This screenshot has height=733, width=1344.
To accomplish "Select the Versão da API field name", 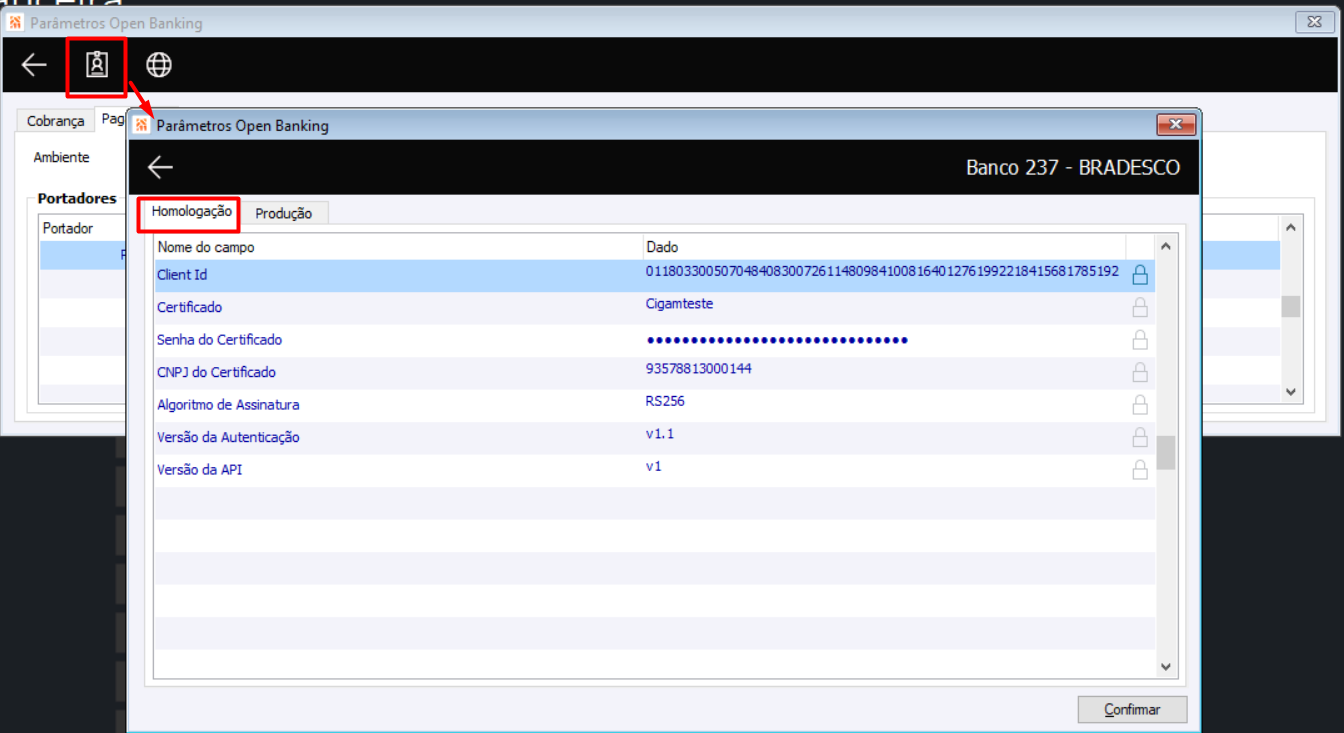I will click(x=199, y=470).
